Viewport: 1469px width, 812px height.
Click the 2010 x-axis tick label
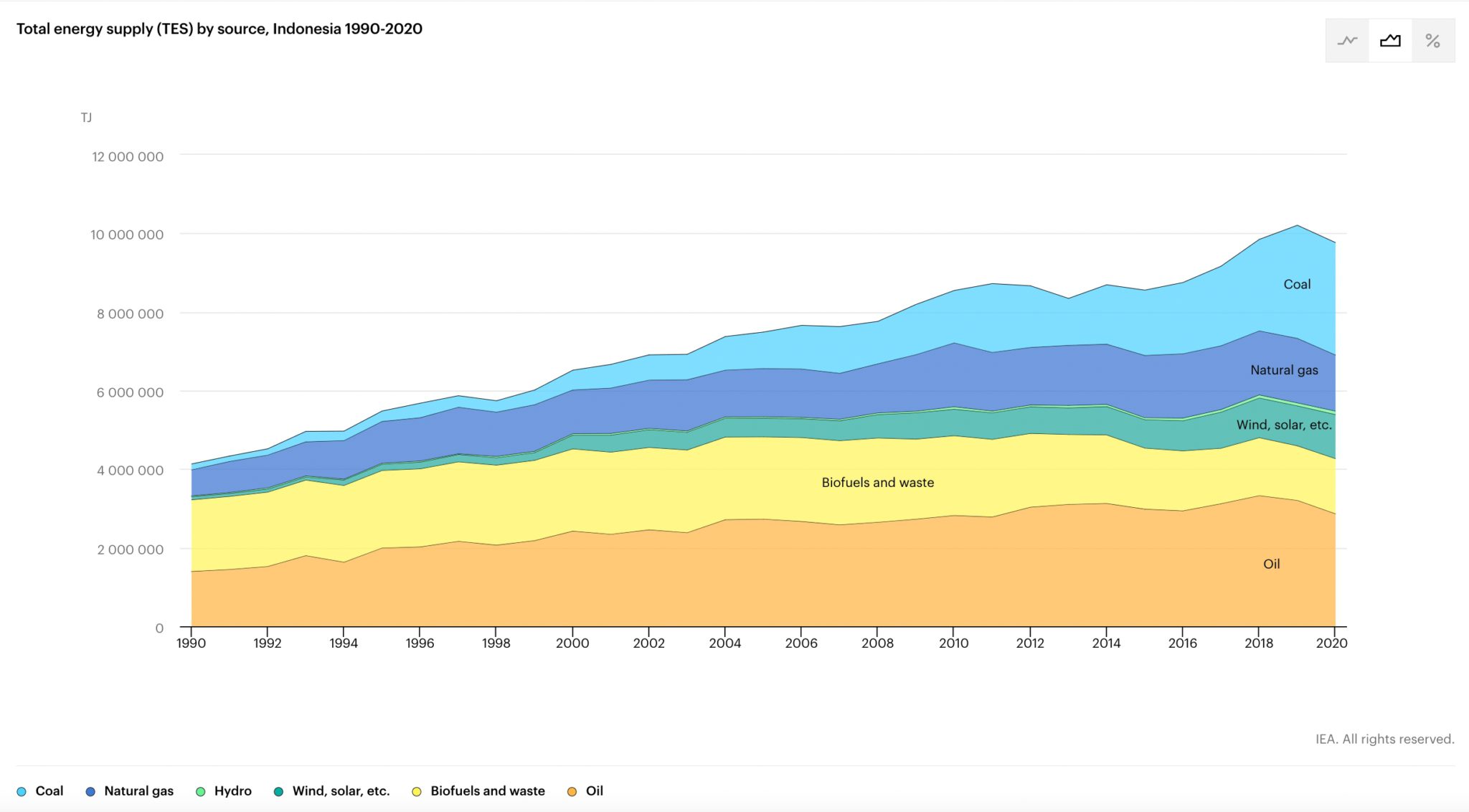point(953,643)
